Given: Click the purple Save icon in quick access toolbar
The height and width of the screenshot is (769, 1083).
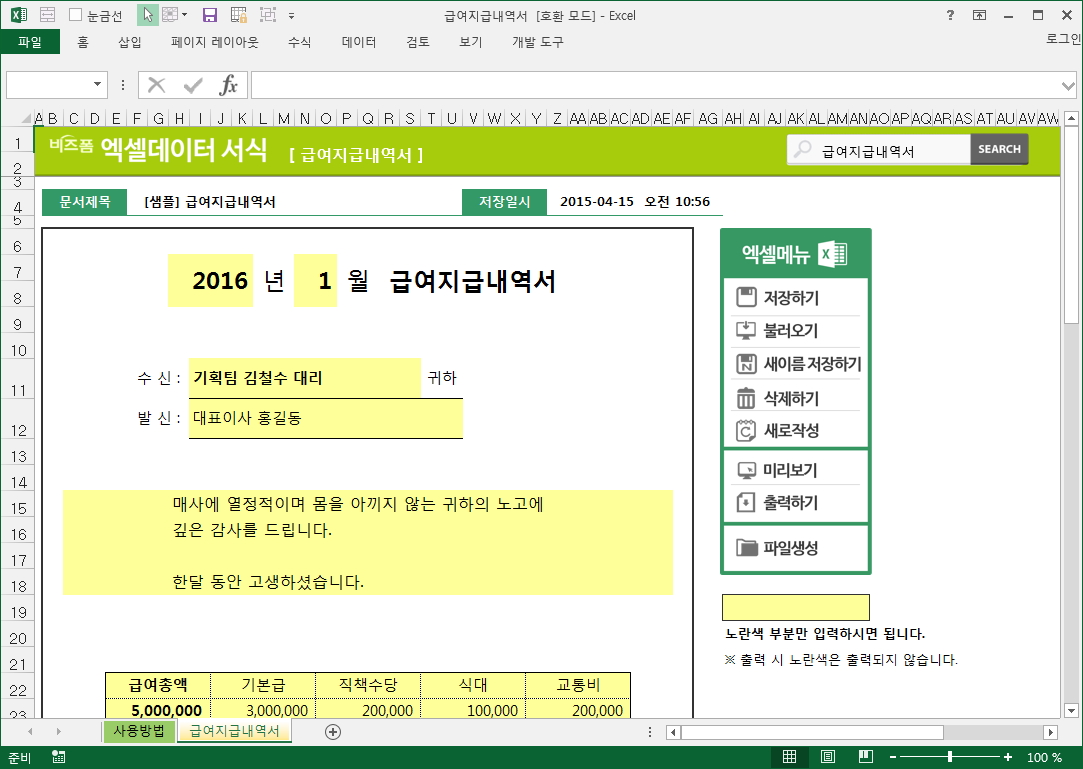Looking at the screenshot, I should coord(210,15).
